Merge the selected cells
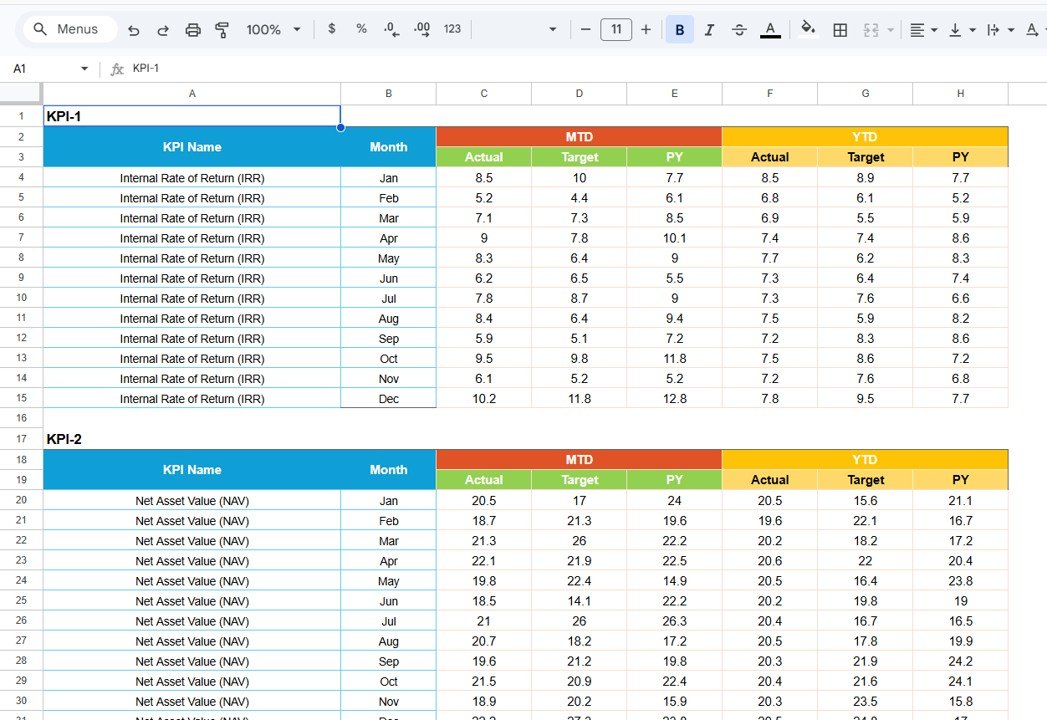 [x=870, y=29]
